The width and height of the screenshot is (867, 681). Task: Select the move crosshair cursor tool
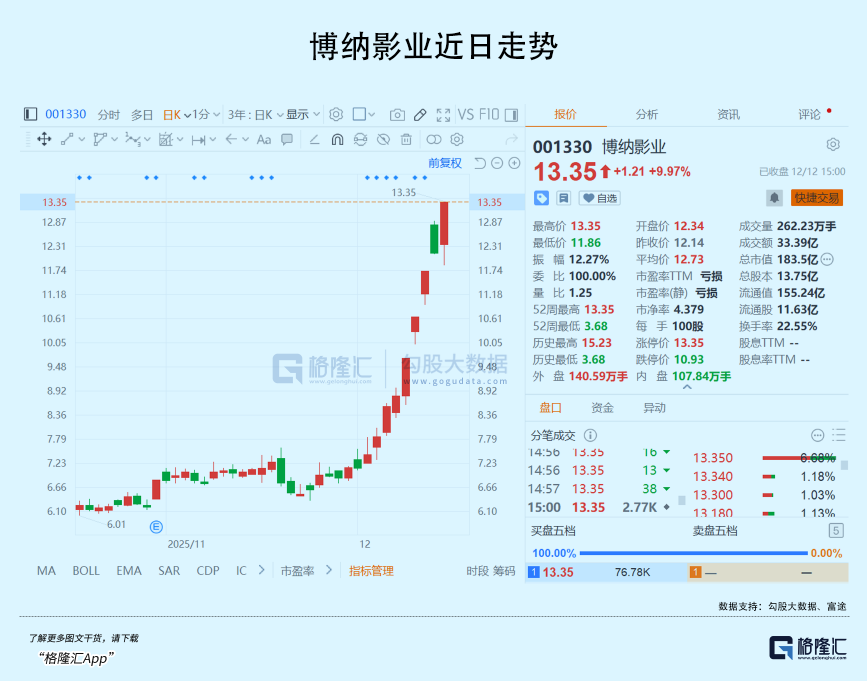click(44, 139)
